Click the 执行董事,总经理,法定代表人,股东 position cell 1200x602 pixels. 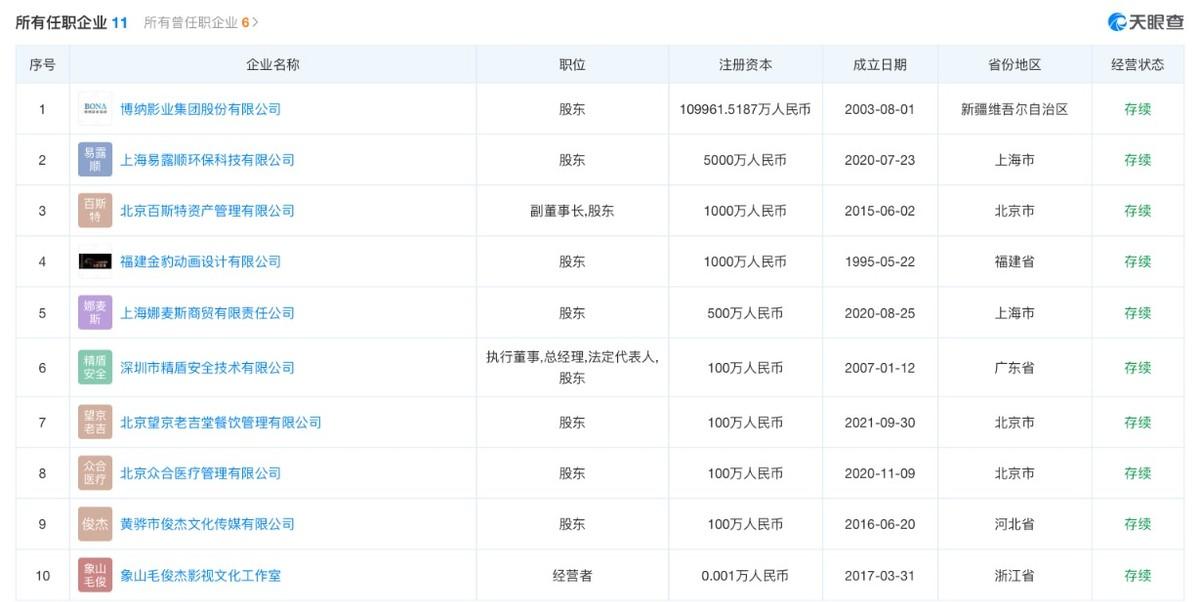point(572,368)
